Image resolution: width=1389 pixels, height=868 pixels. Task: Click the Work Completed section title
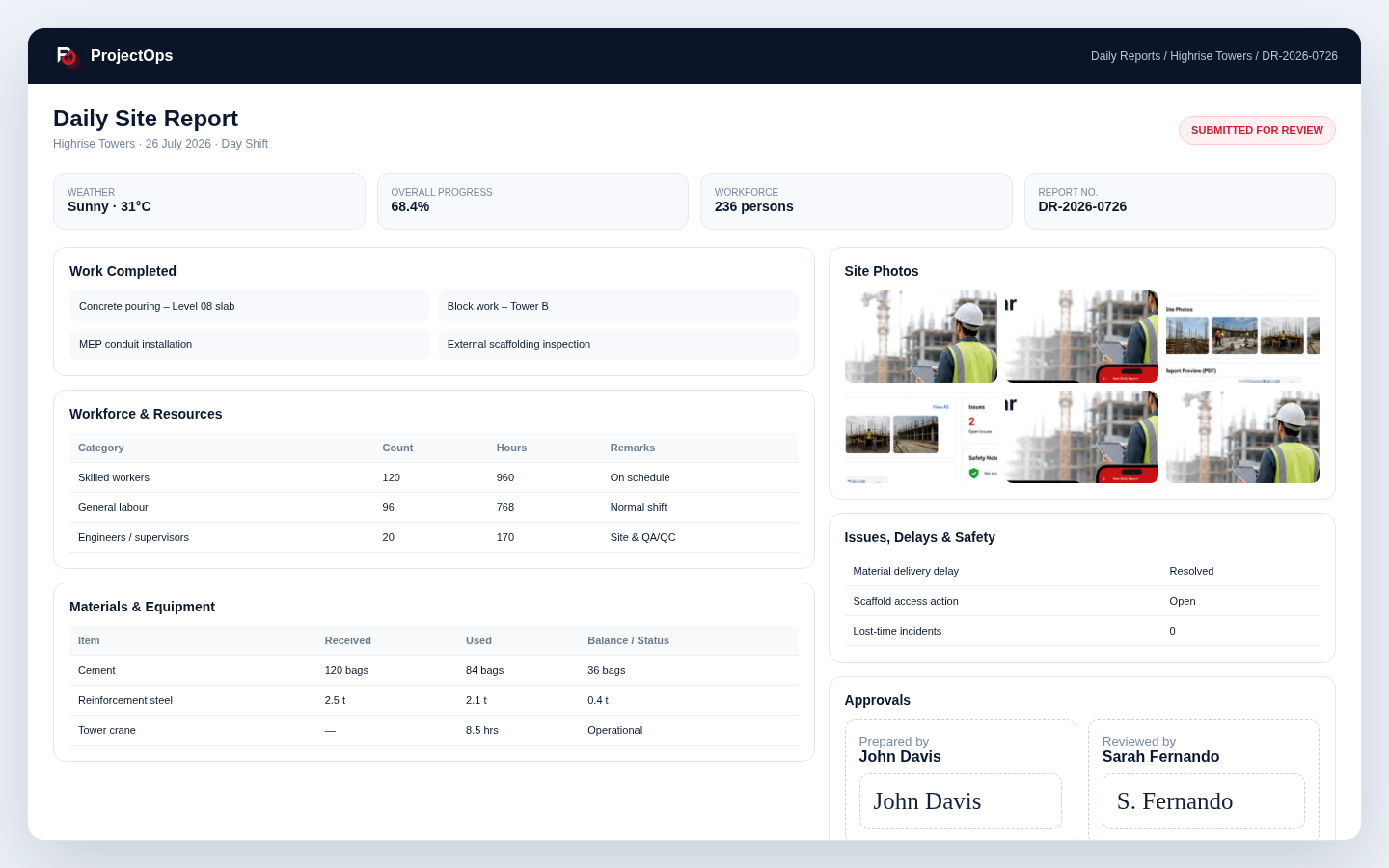coord(123,271)
